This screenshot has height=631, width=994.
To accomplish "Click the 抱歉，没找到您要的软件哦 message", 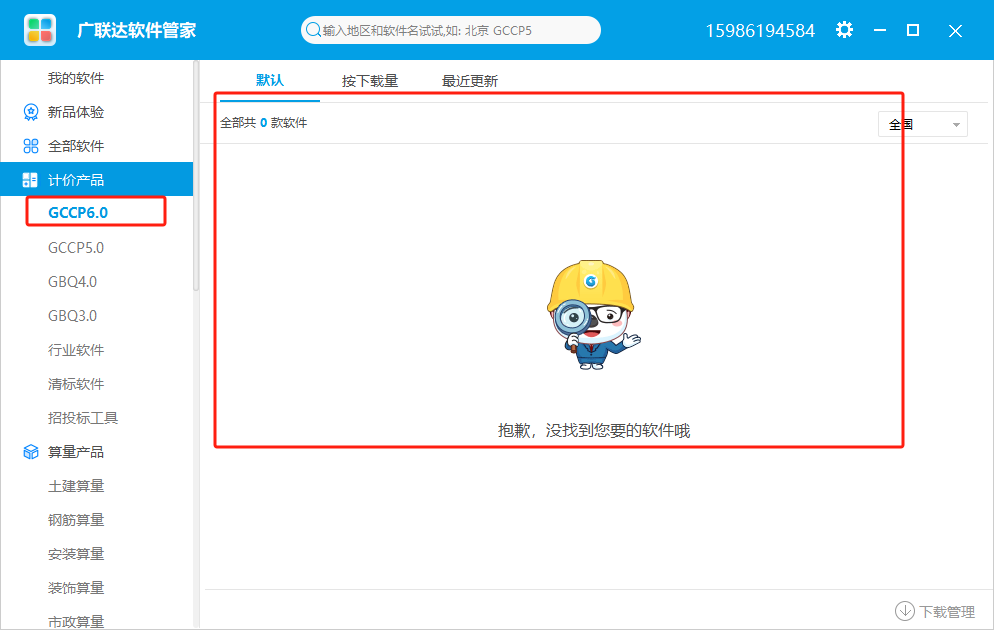I will click(x=593, y=431).
